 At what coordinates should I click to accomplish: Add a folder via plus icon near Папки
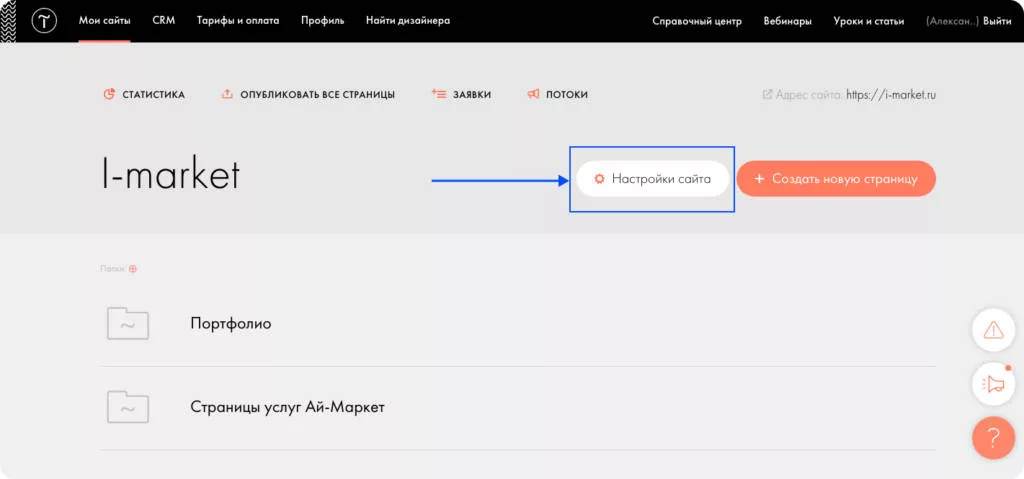pos(133,269)
